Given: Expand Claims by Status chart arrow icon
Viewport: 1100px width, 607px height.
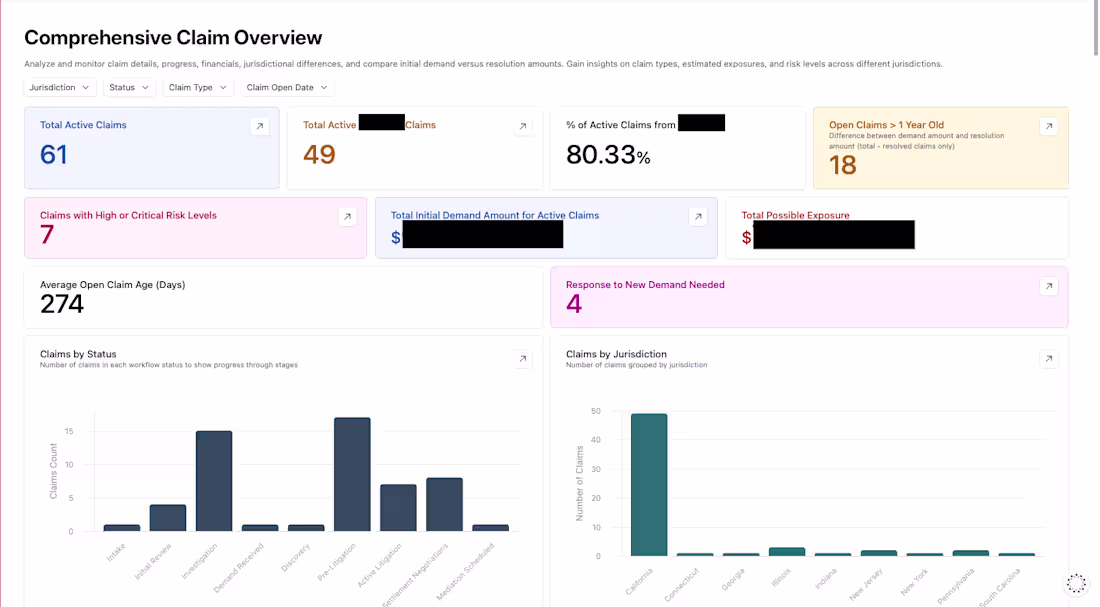Looking at the screenshot, I should point(523,359).
